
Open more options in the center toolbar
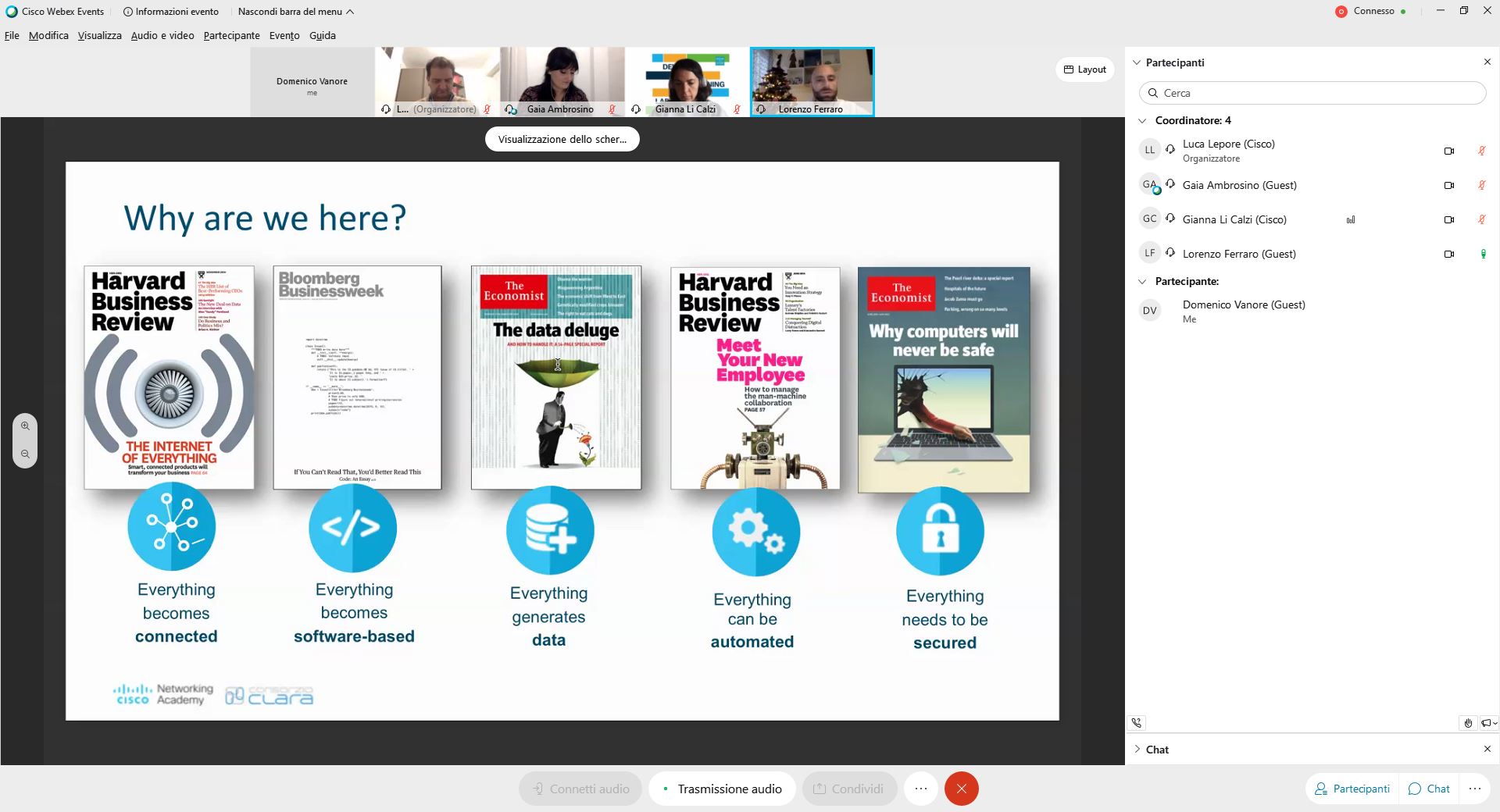921,789
